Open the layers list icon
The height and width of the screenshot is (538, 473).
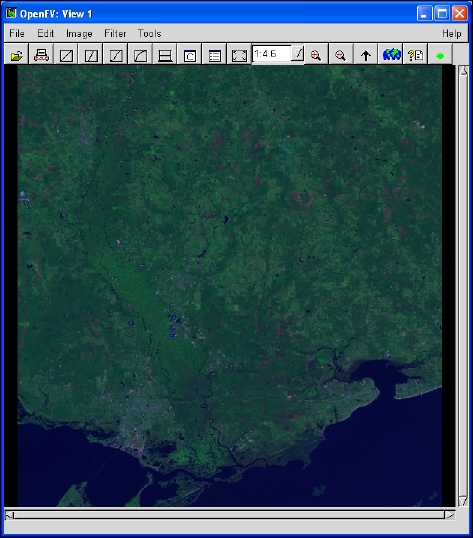pos(214,55)
